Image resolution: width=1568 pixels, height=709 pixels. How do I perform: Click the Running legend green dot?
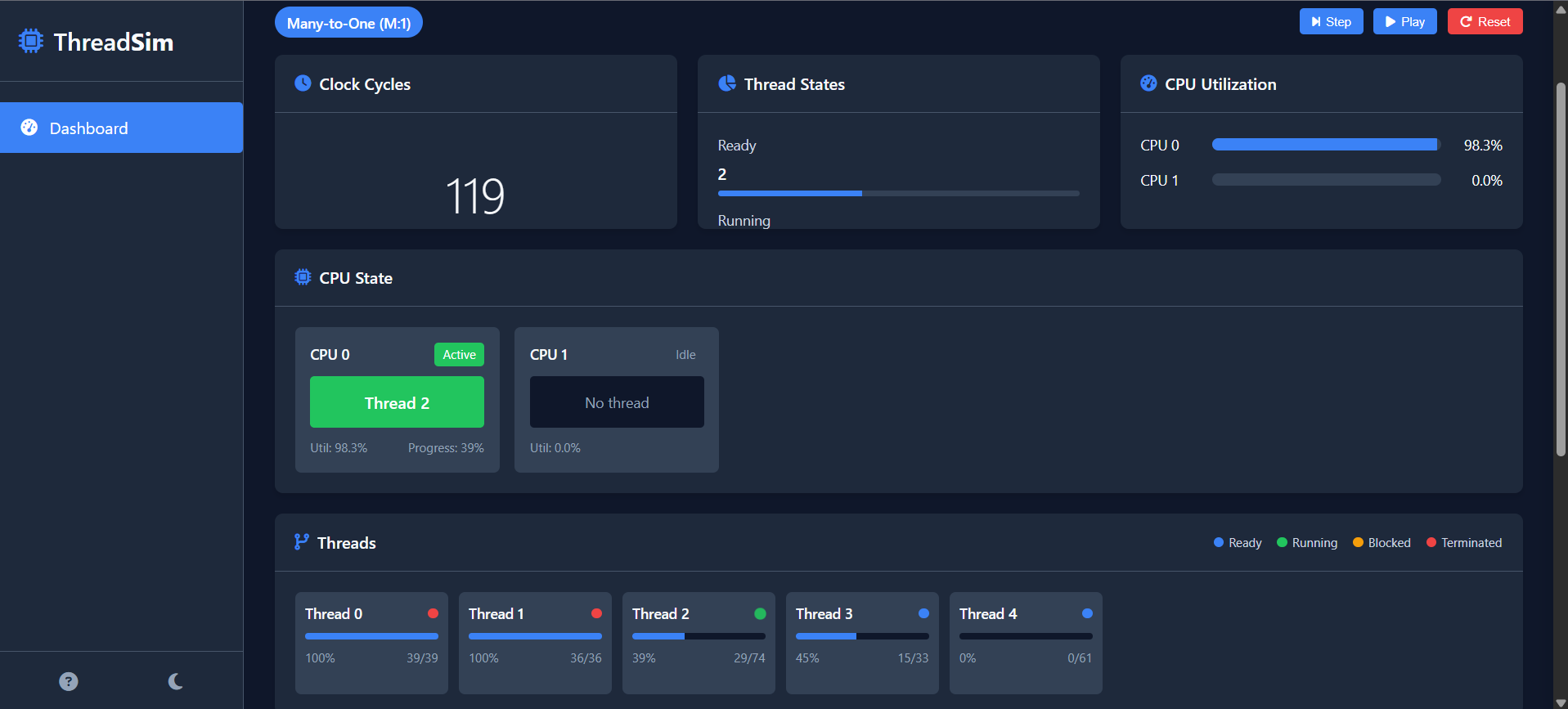click(x=1282, y=542)
